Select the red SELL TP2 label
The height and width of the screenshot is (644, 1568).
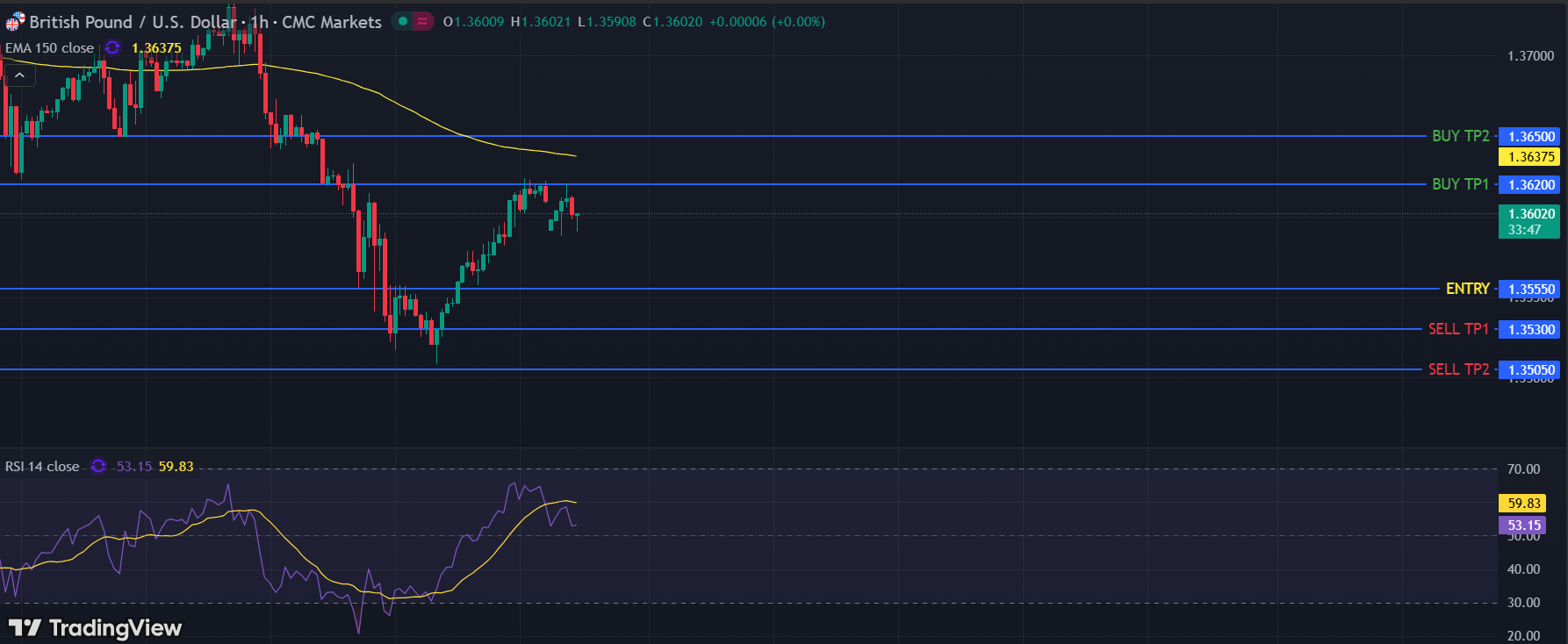point(1458,369)
